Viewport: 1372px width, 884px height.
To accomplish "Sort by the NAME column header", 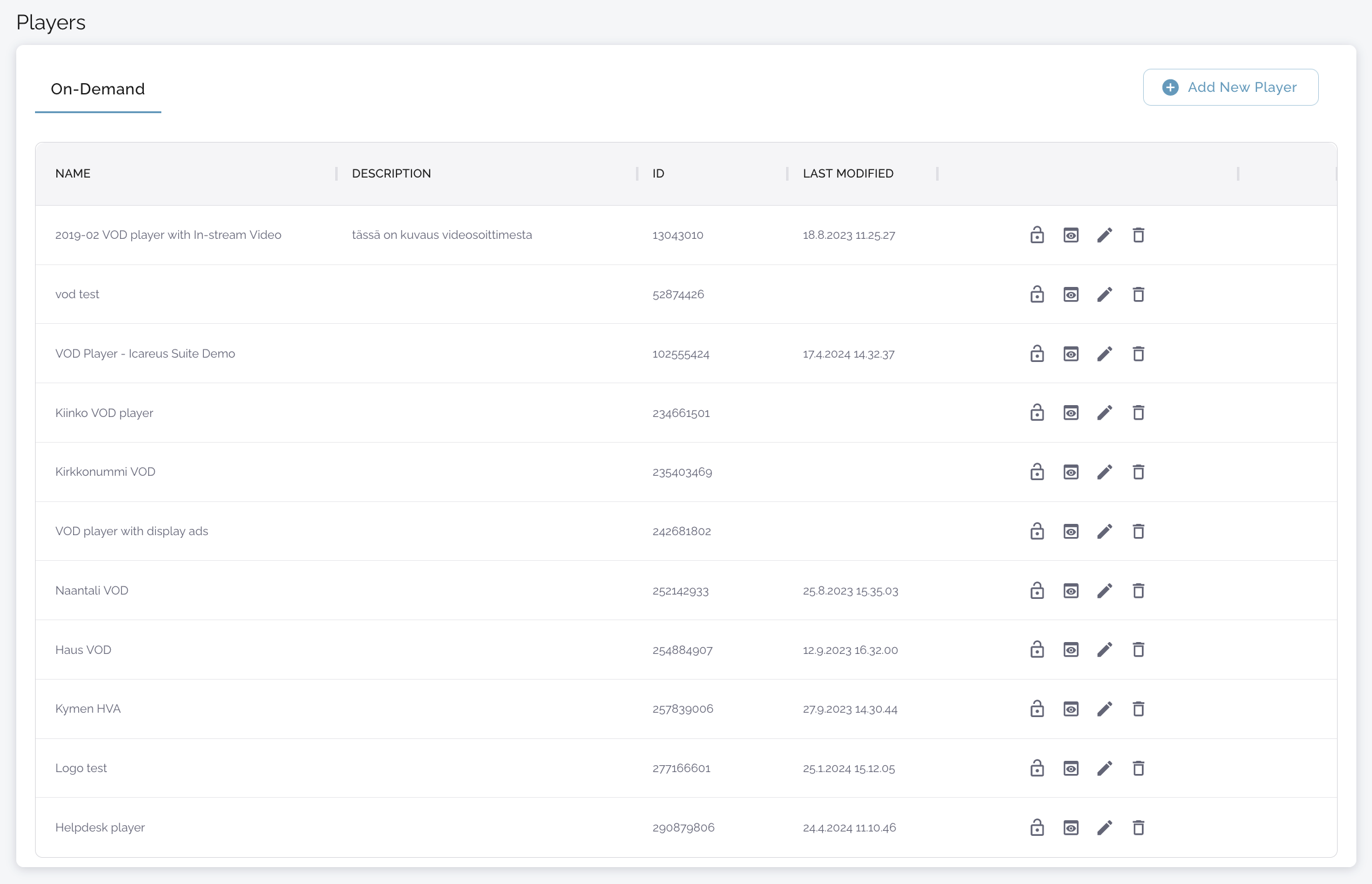I will (73, 174).
